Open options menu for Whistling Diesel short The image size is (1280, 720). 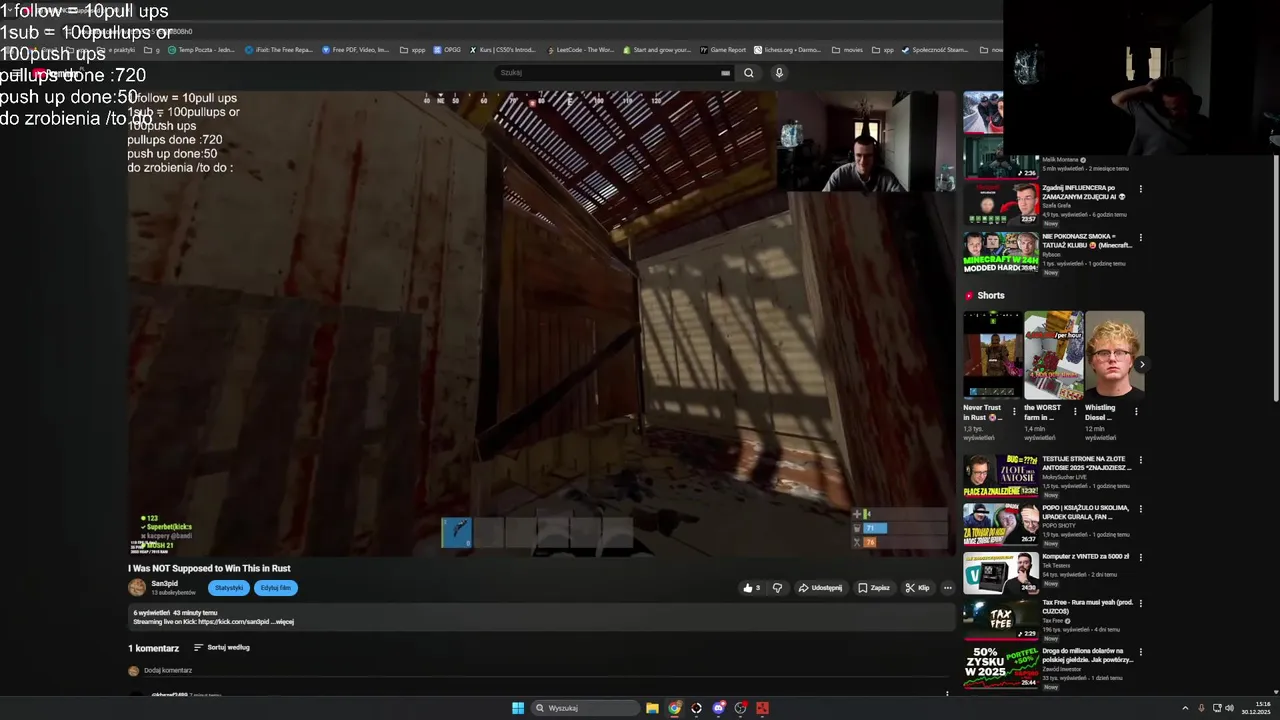tap(1136, 410)
